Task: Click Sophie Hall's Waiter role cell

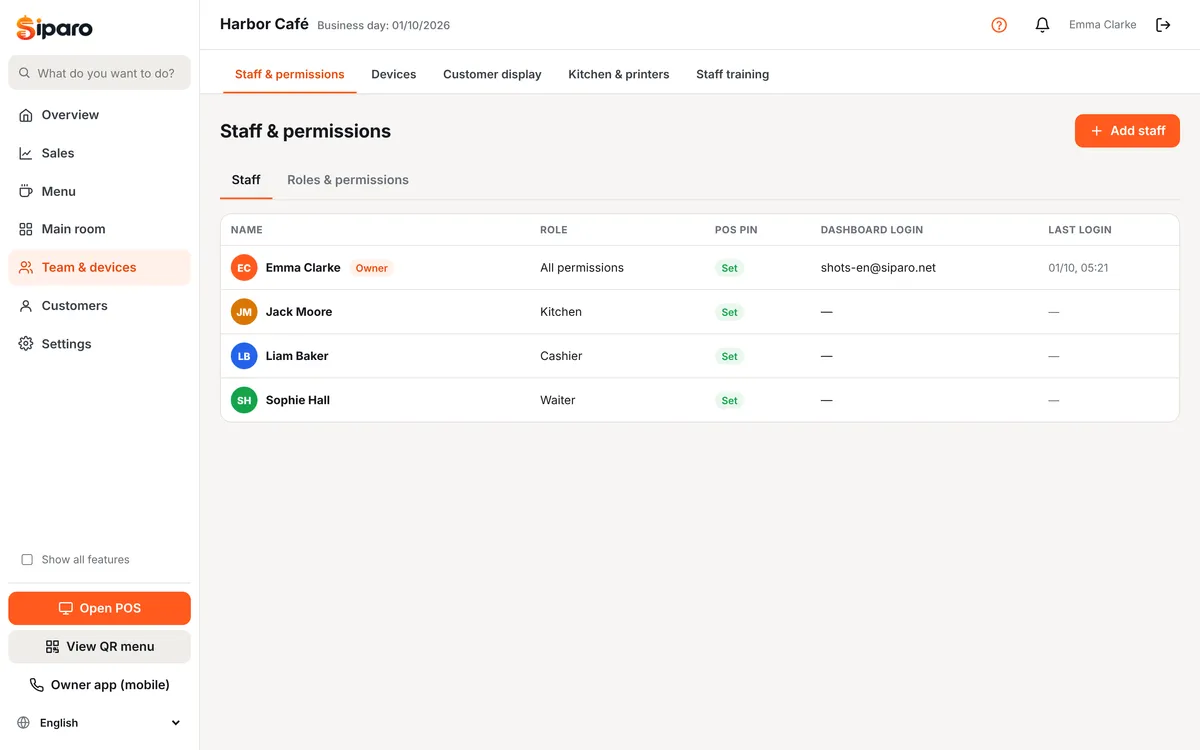Action: (x=558, y=400)
